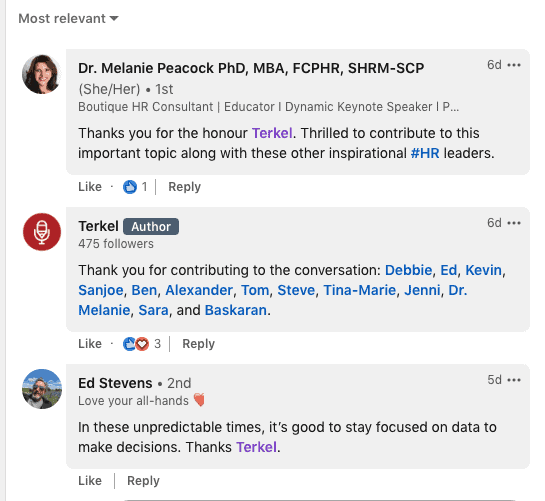545x501 pixels.
Task: Open the Debbie mention link
Action: click(x=408, y=270)
